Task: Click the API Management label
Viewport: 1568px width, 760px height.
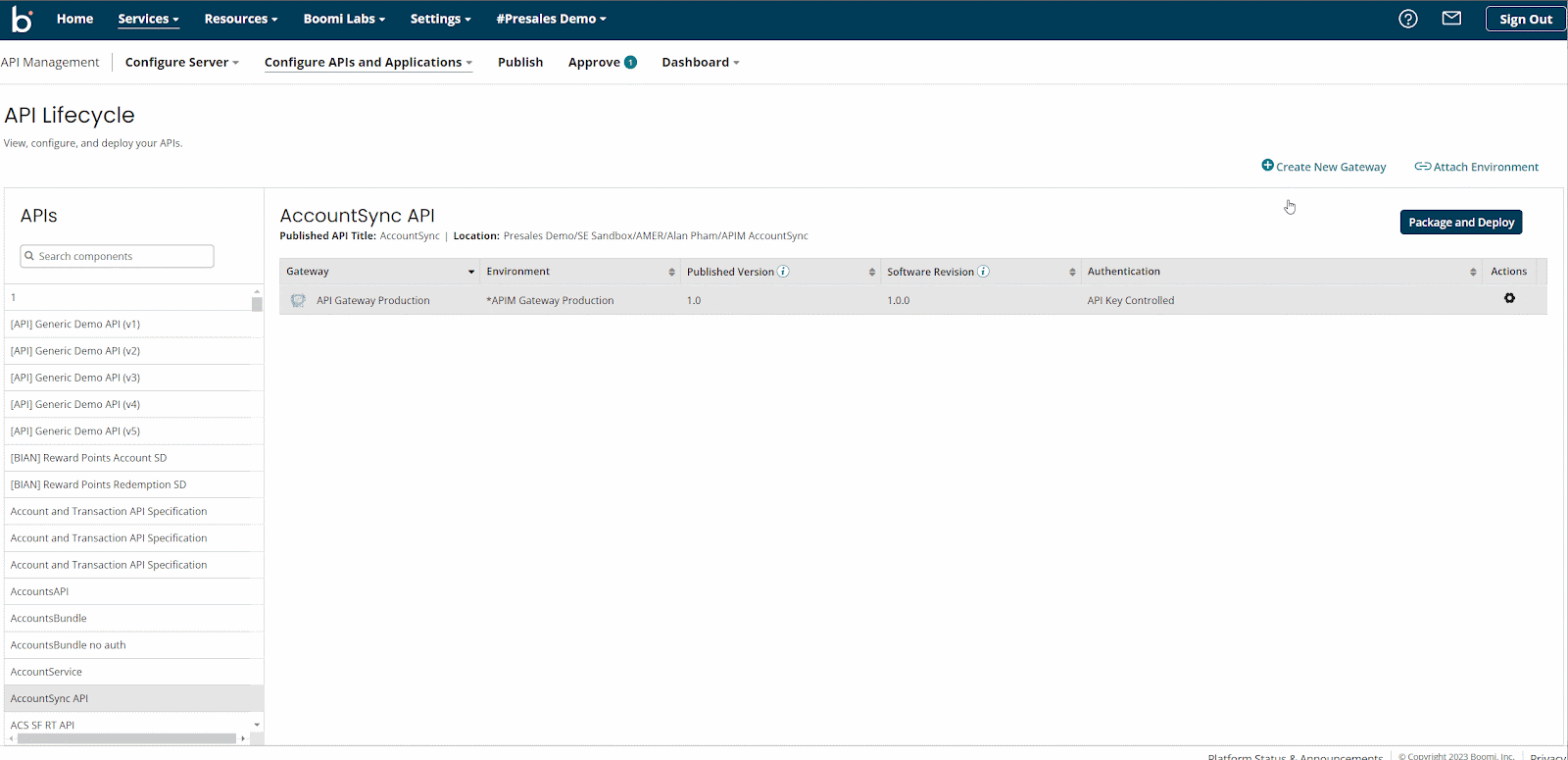Action: coord(50,62)
